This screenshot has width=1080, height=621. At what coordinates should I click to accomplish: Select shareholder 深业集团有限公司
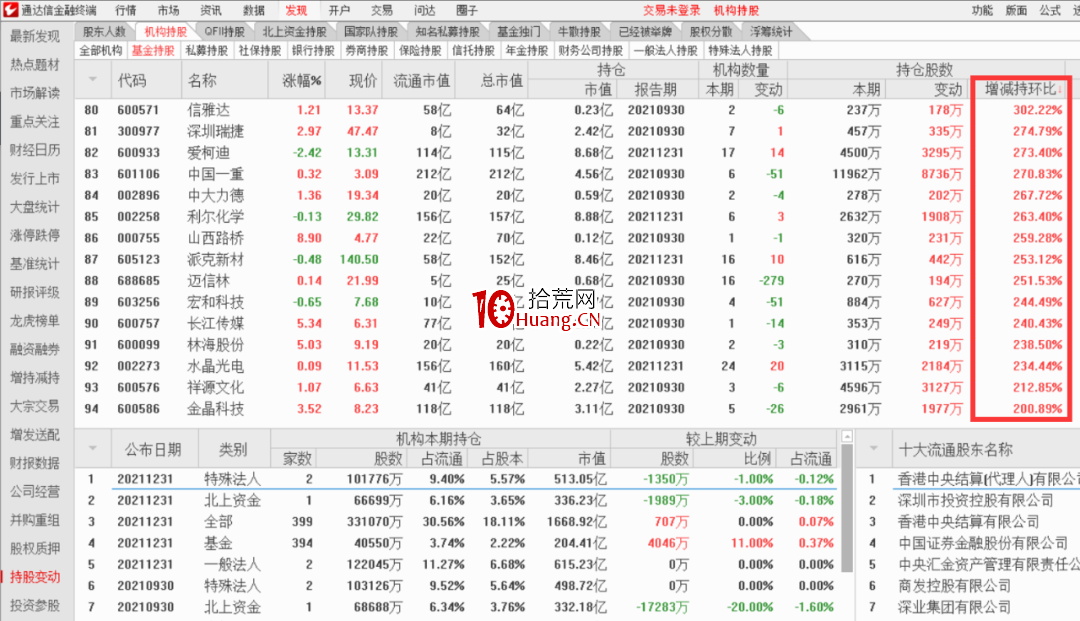pyautogui.click(x=954, y=607)
